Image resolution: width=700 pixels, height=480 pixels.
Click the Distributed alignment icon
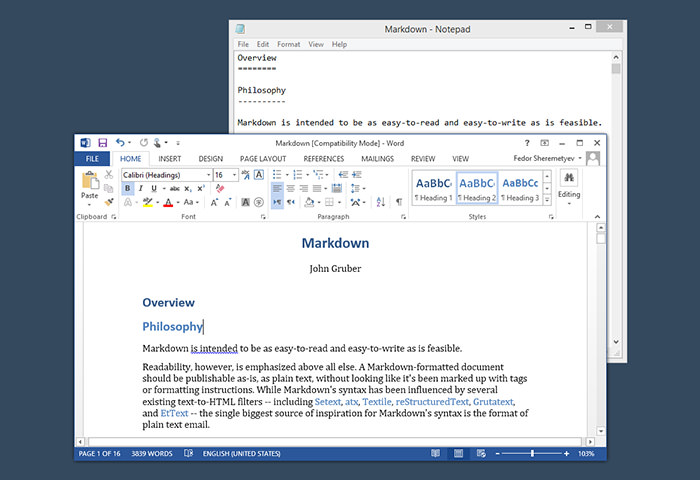pyautogui.click(x=337, y=188)
